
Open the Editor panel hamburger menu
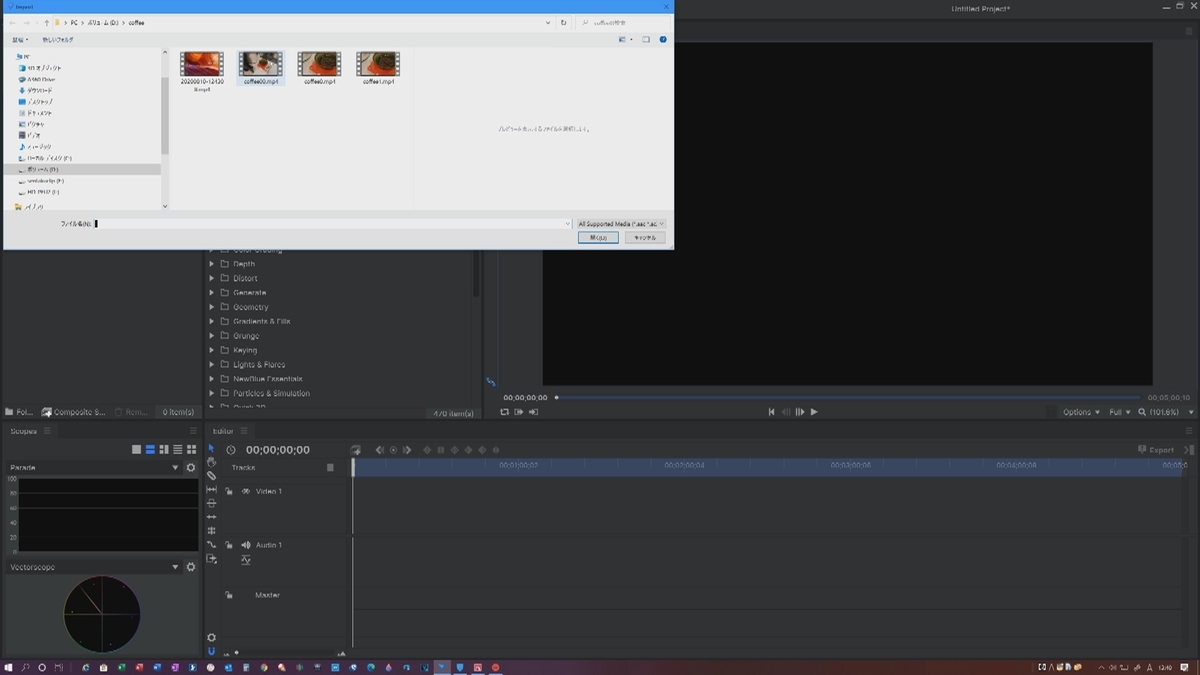tap(244, 431)
